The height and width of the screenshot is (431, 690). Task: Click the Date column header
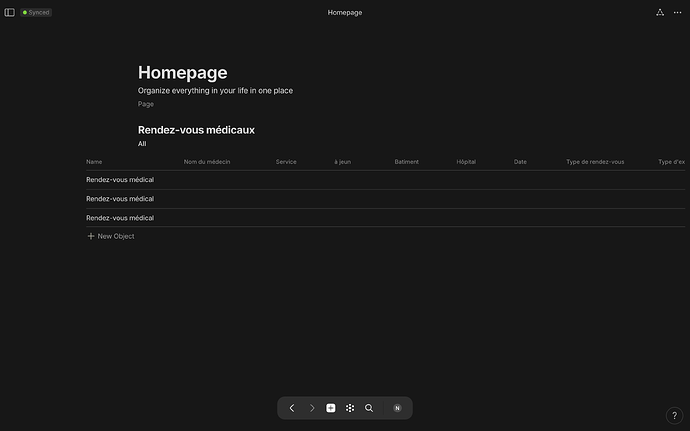coord(520,162)
